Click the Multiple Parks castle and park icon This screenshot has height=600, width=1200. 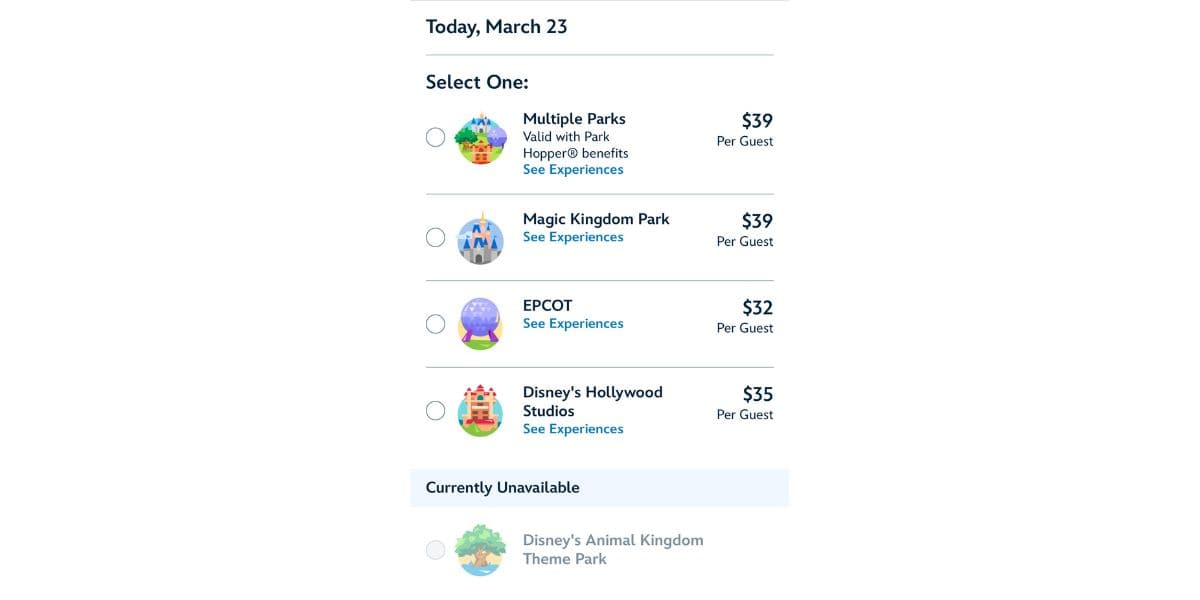480,138
